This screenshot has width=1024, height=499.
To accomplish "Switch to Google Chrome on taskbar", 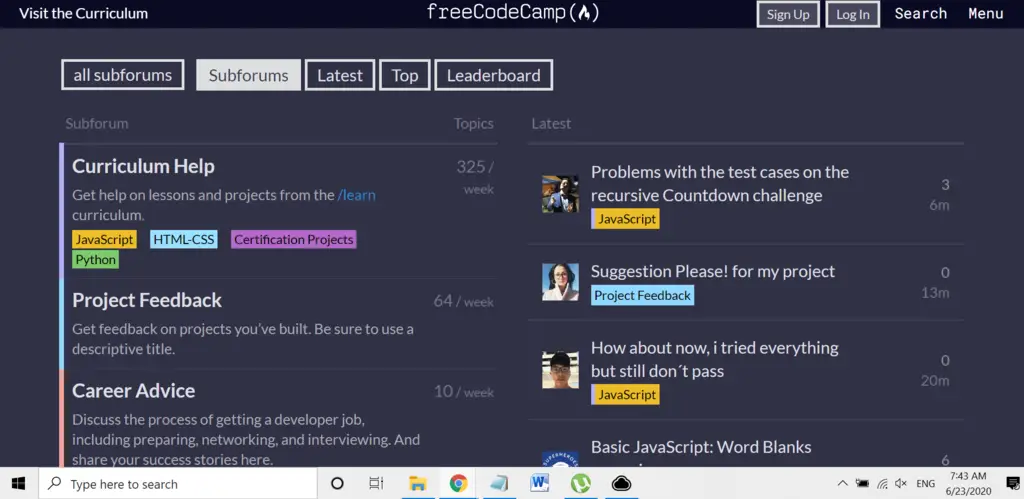I will (458, 483).
